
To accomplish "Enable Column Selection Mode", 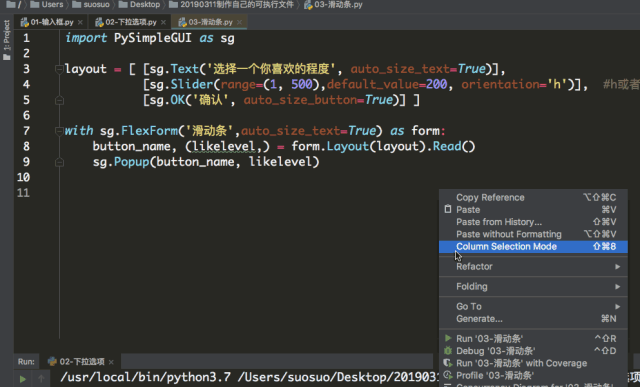I will [x=533, y=247].
